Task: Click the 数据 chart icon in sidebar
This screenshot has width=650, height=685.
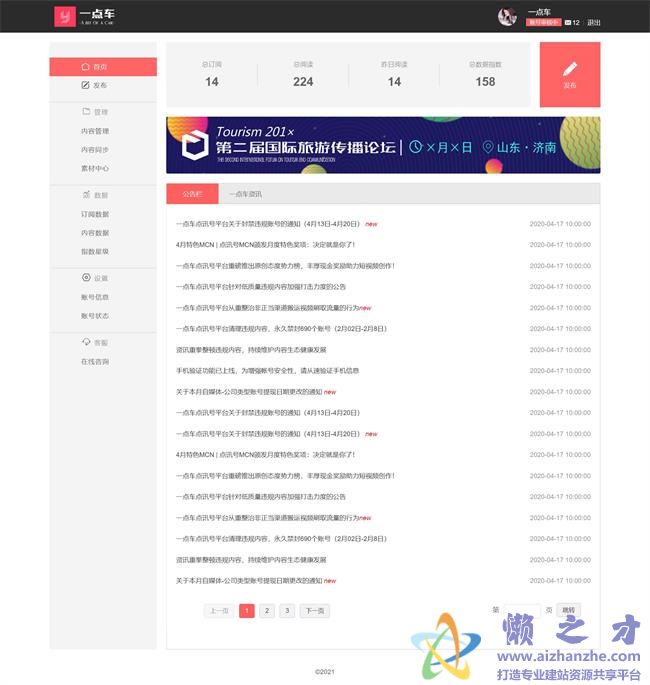Action: click(86, 194)
